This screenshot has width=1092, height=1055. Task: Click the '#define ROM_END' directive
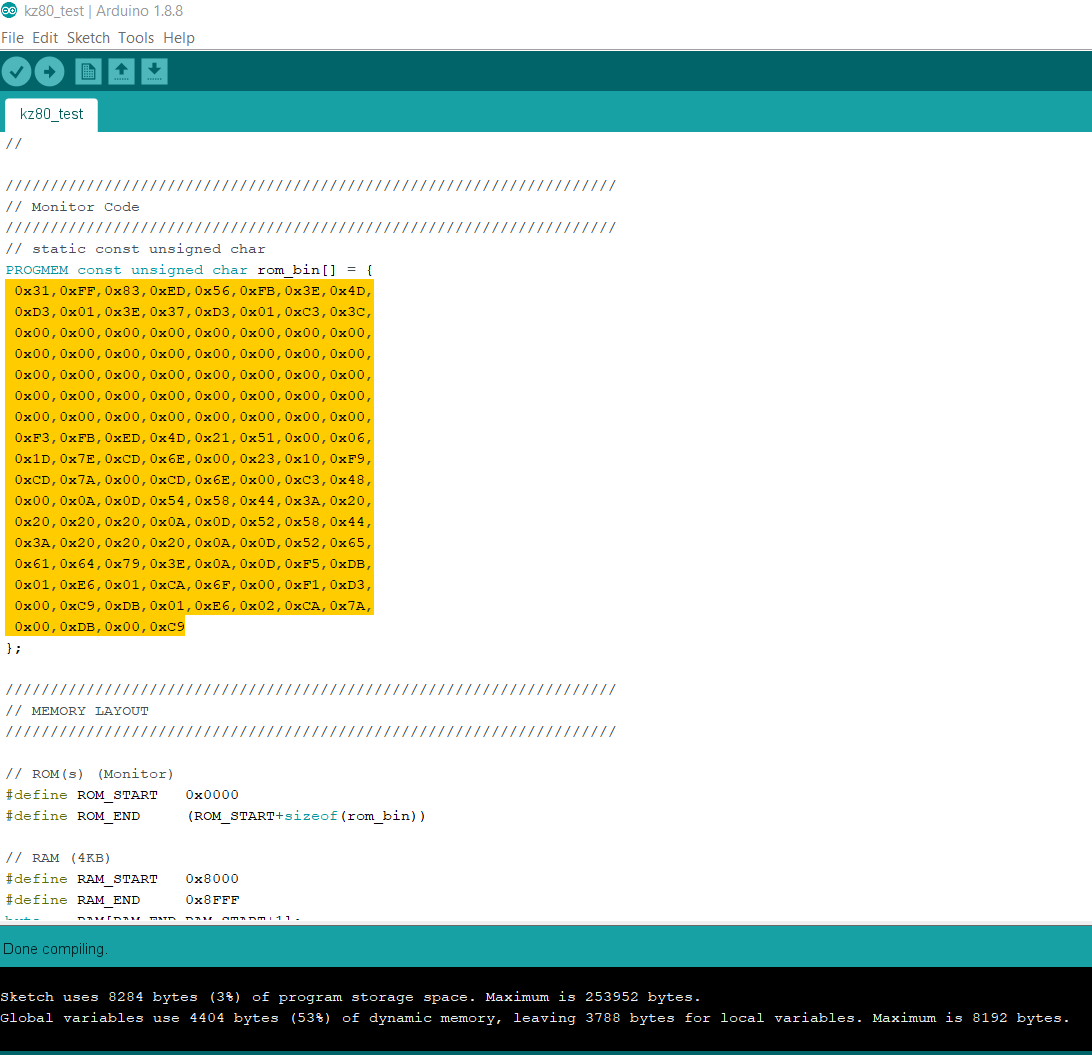[73, 815]
